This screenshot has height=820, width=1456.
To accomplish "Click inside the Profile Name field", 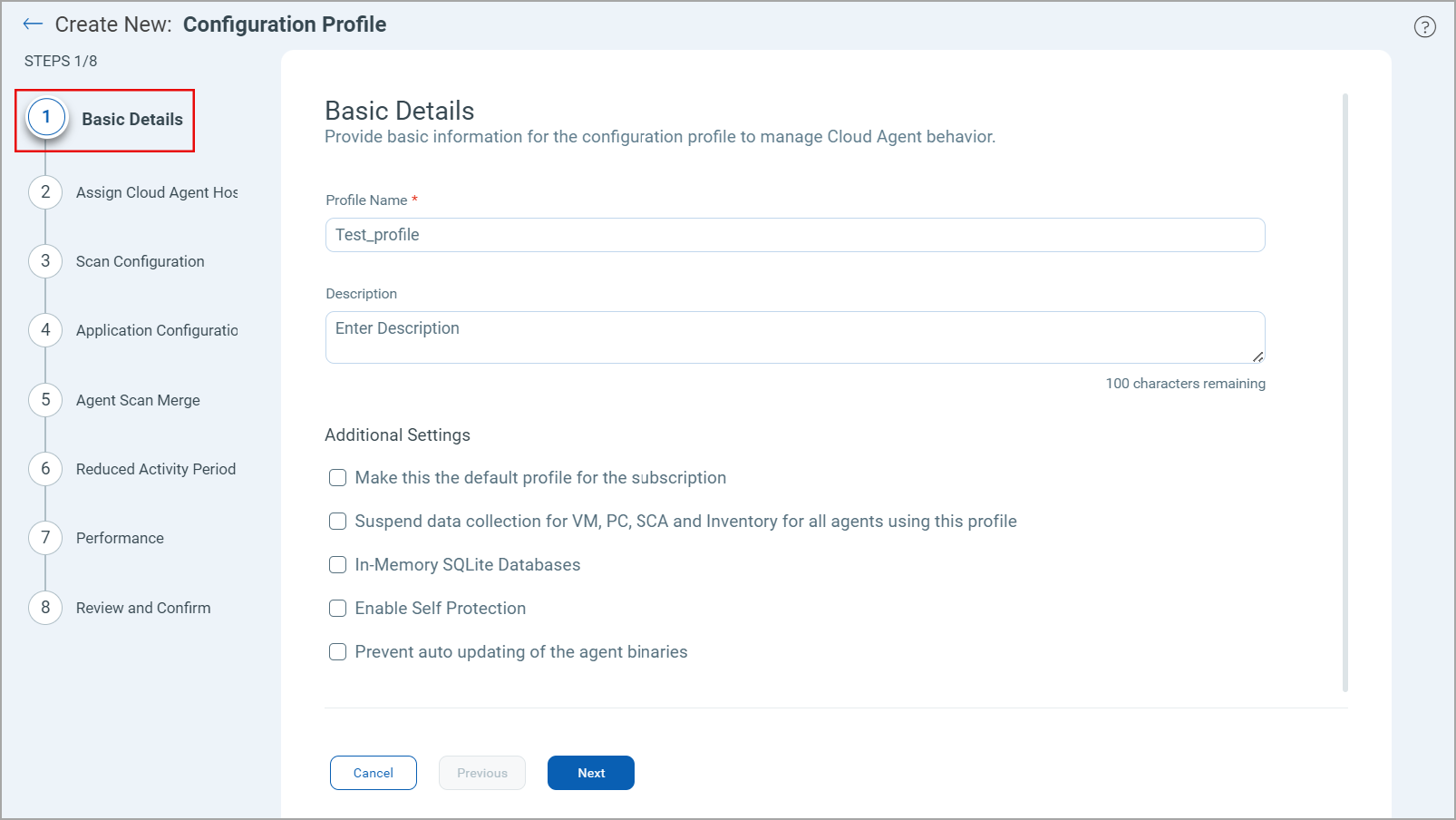I will click(794, 234).
